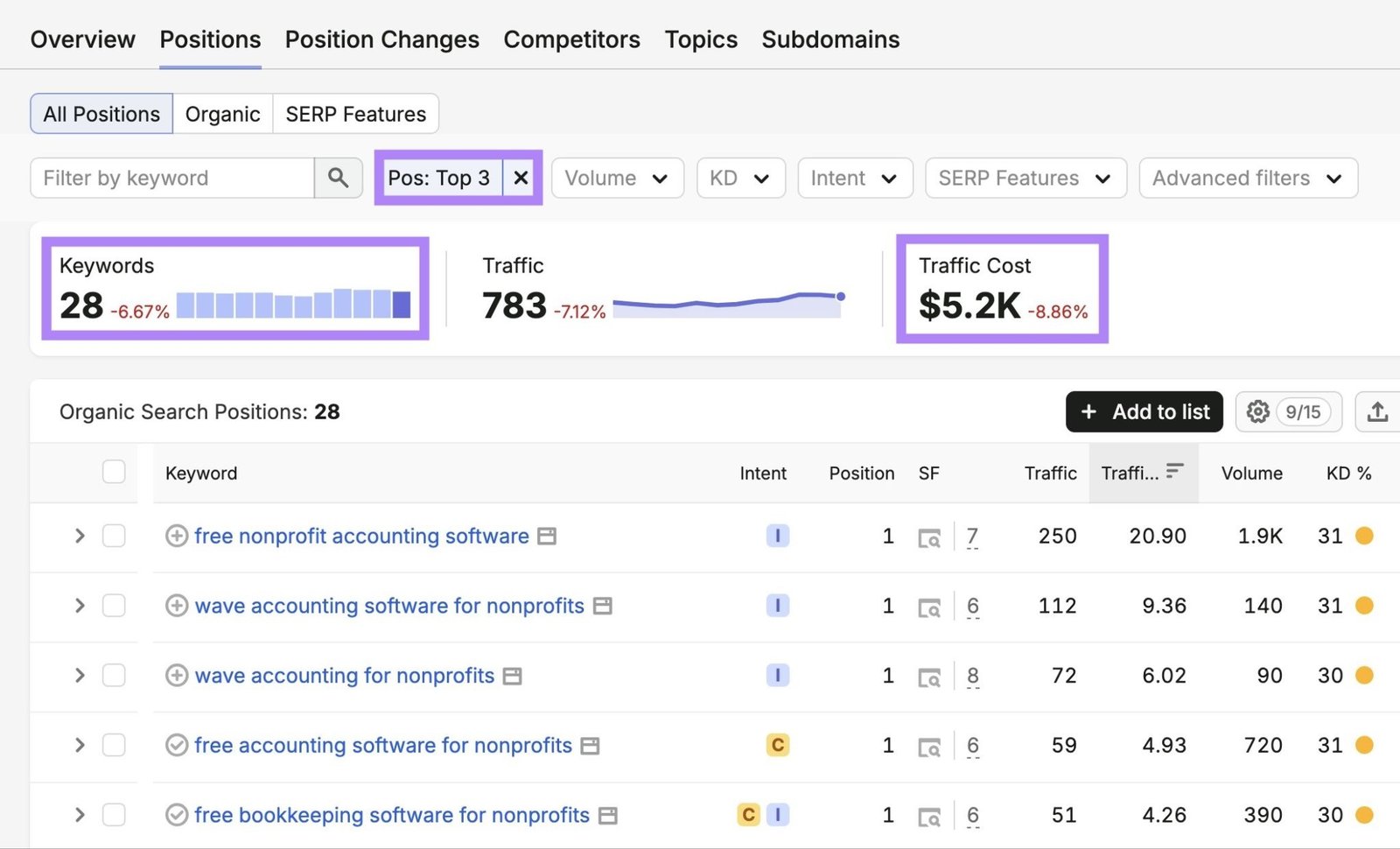Image resolution: width=1400 pixels, height=849 pixels.
Task: Open table column settings gear
Action: click(1258, 411)
